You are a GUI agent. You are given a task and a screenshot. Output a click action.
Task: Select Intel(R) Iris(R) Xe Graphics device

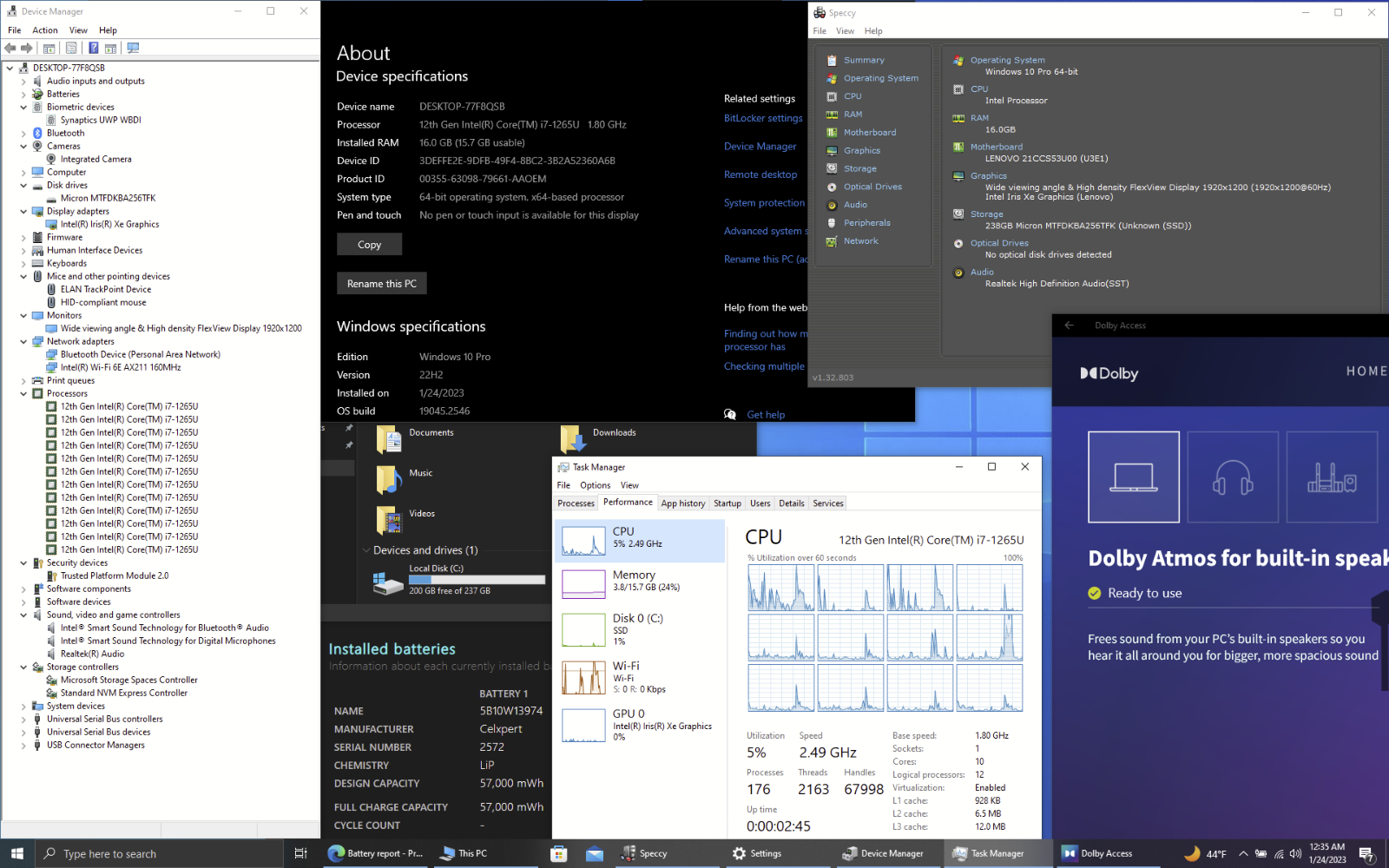point(109,225)
